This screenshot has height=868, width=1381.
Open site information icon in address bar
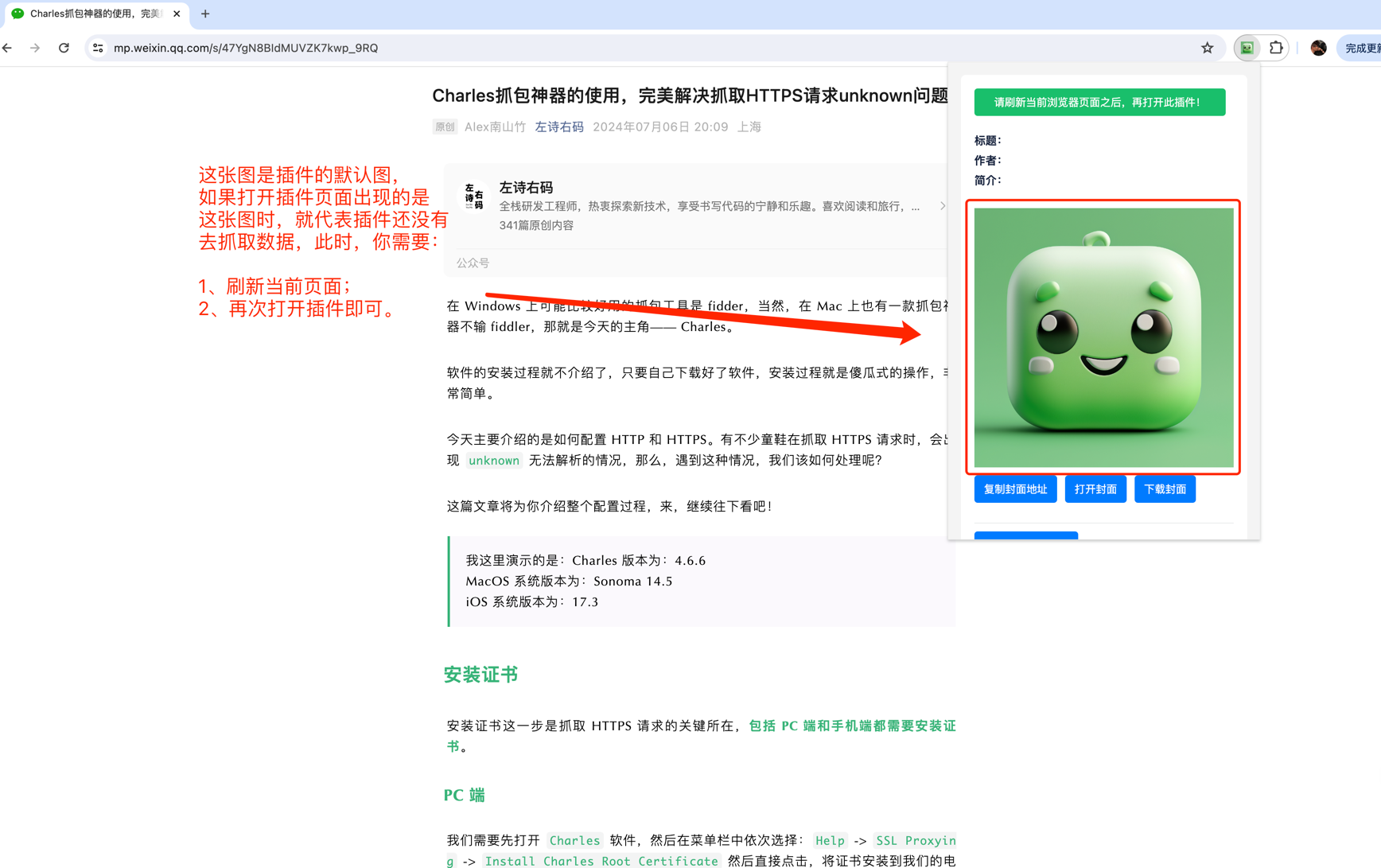click(98, 48)
